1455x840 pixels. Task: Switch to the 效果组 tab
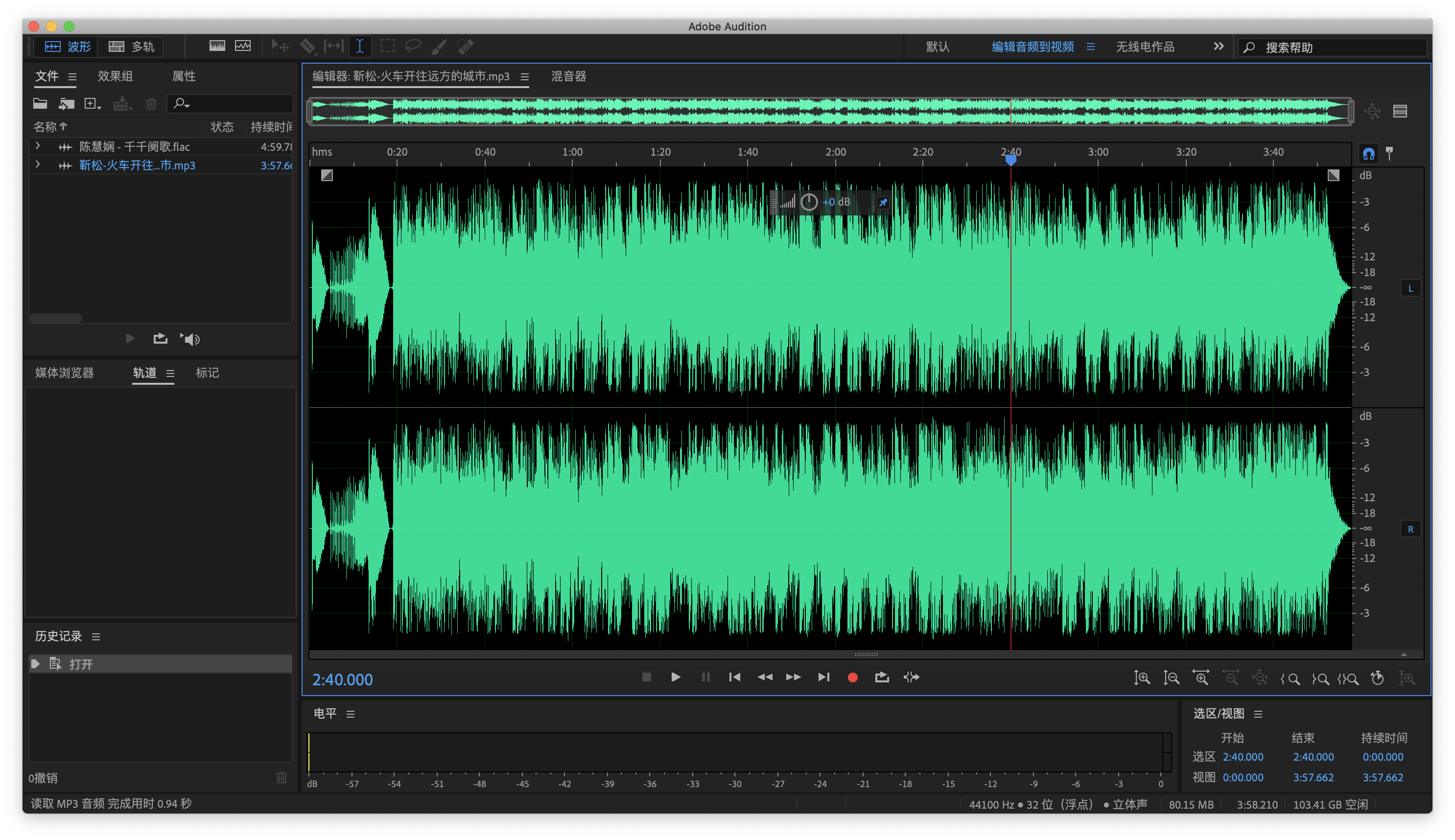pyautogui.click(x=115, y=76)
